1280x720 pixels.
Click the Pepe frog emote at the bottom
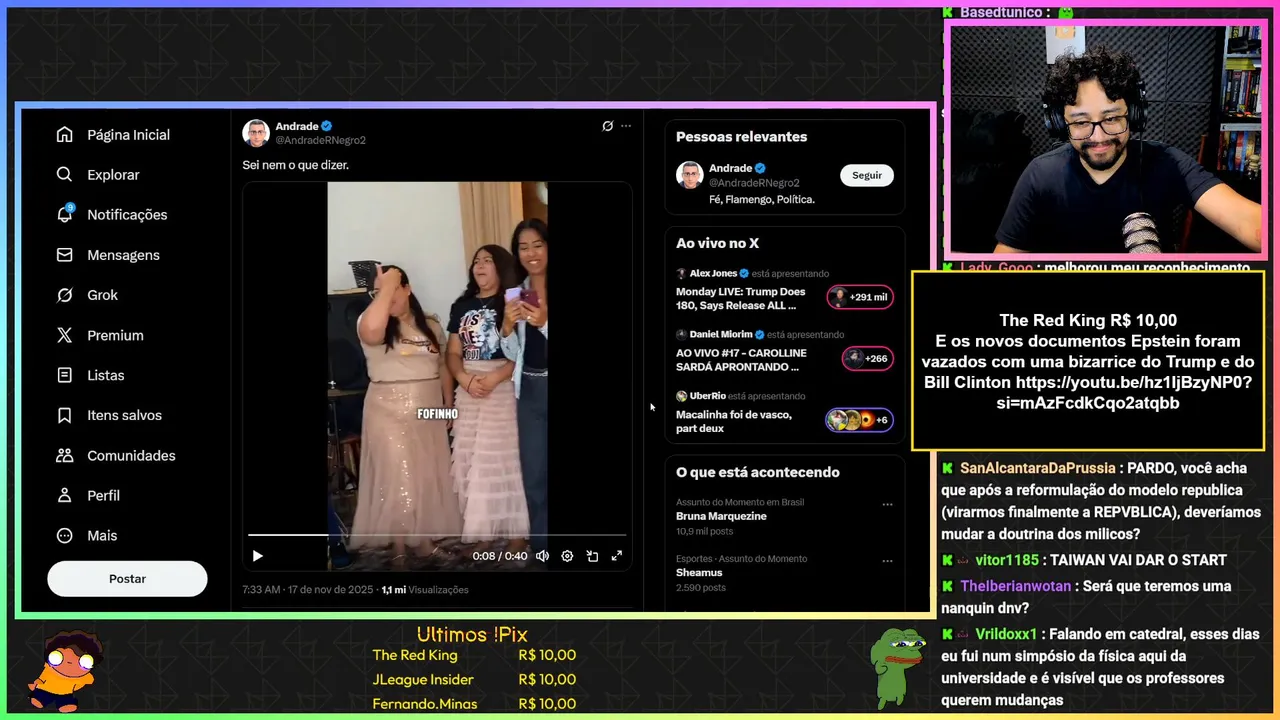point(897,667)
